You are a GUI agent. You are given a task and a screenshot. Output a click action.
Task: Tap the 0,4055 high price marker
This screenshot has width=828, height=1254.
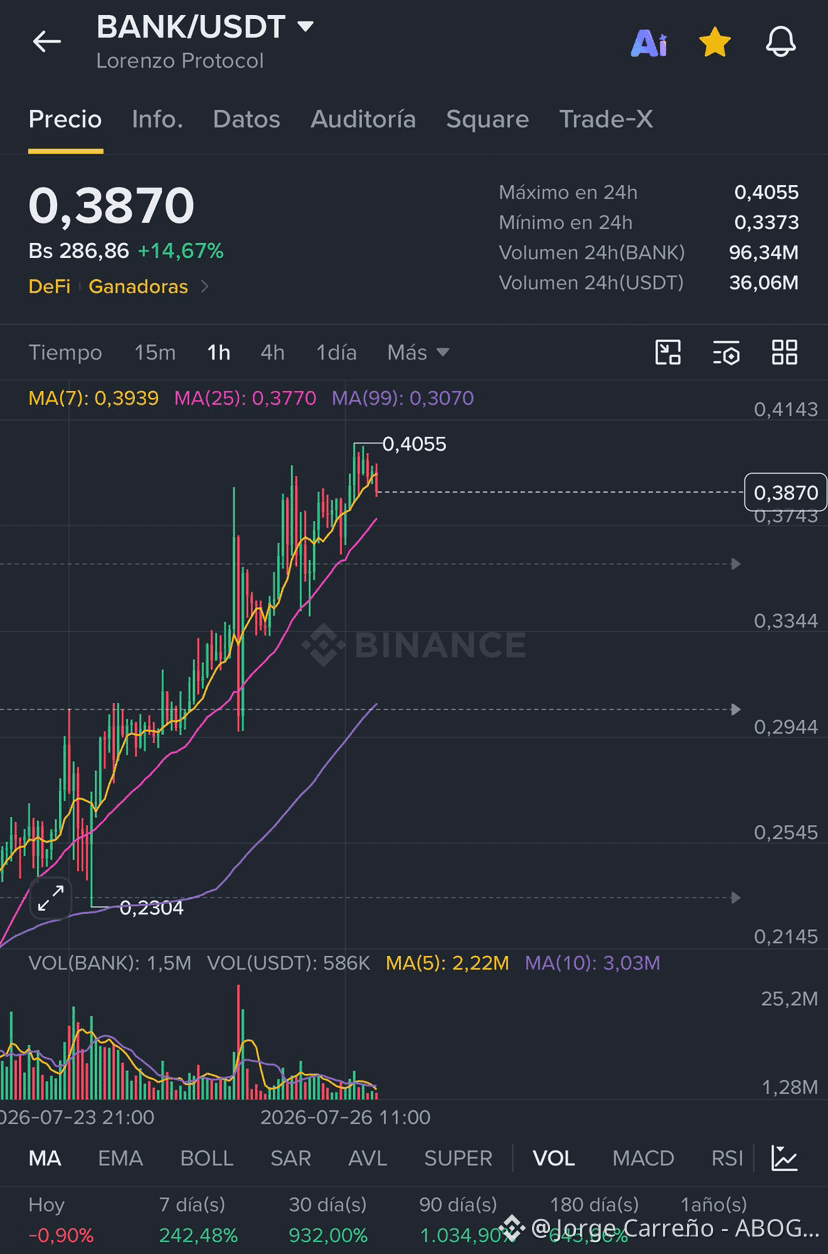tap(414, 444)
